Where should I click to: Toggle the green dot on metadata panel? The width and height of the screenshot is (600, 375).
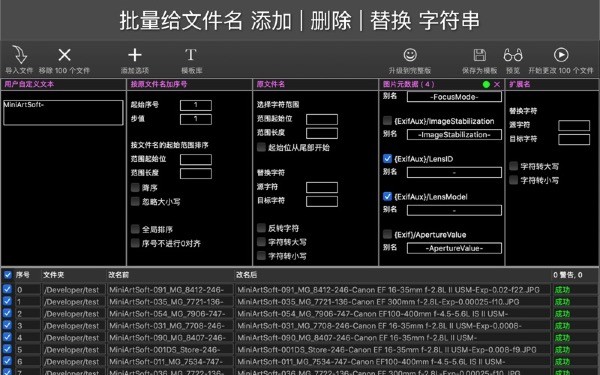[486, 85]
